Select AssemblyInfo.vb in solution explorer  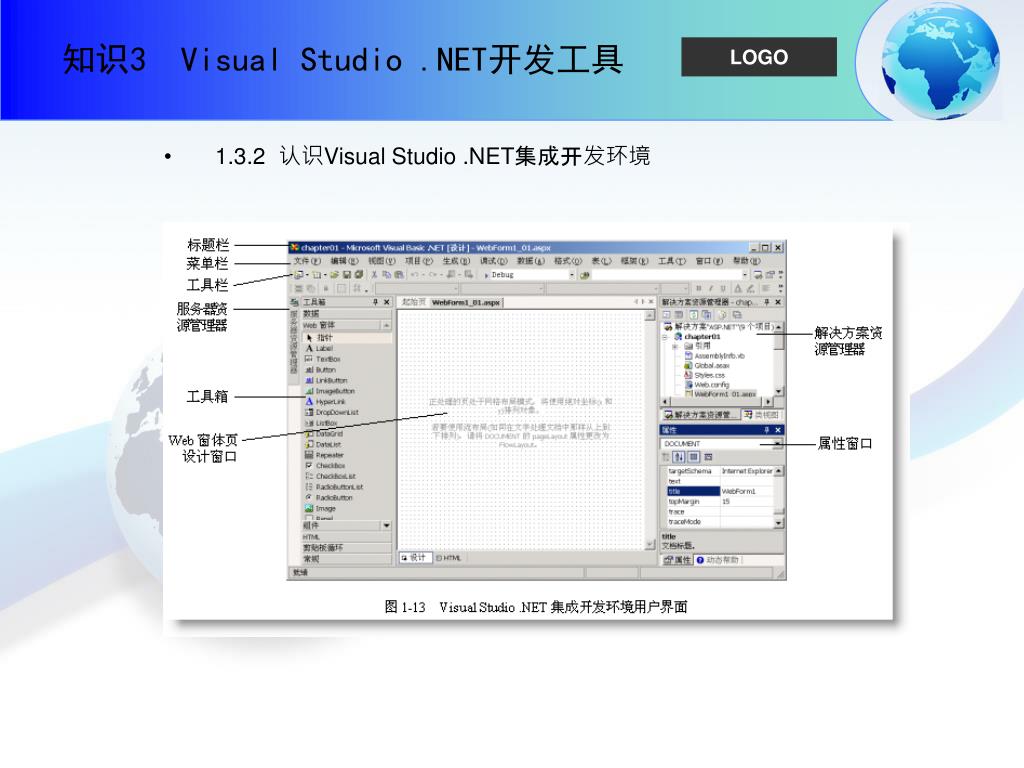tap(714, 356)
